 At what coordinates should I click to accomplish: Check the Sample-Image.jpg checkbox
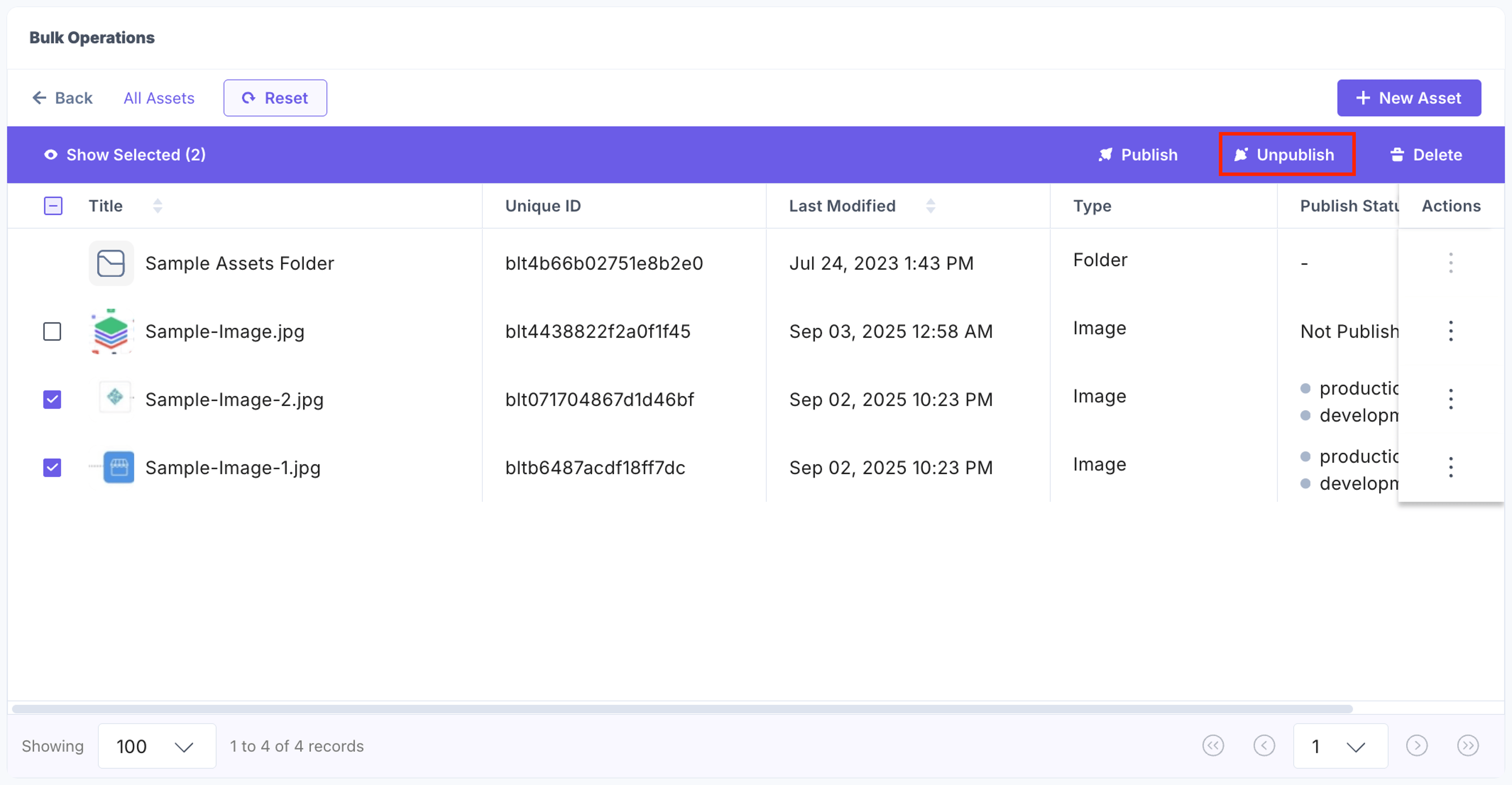[52, 332]
